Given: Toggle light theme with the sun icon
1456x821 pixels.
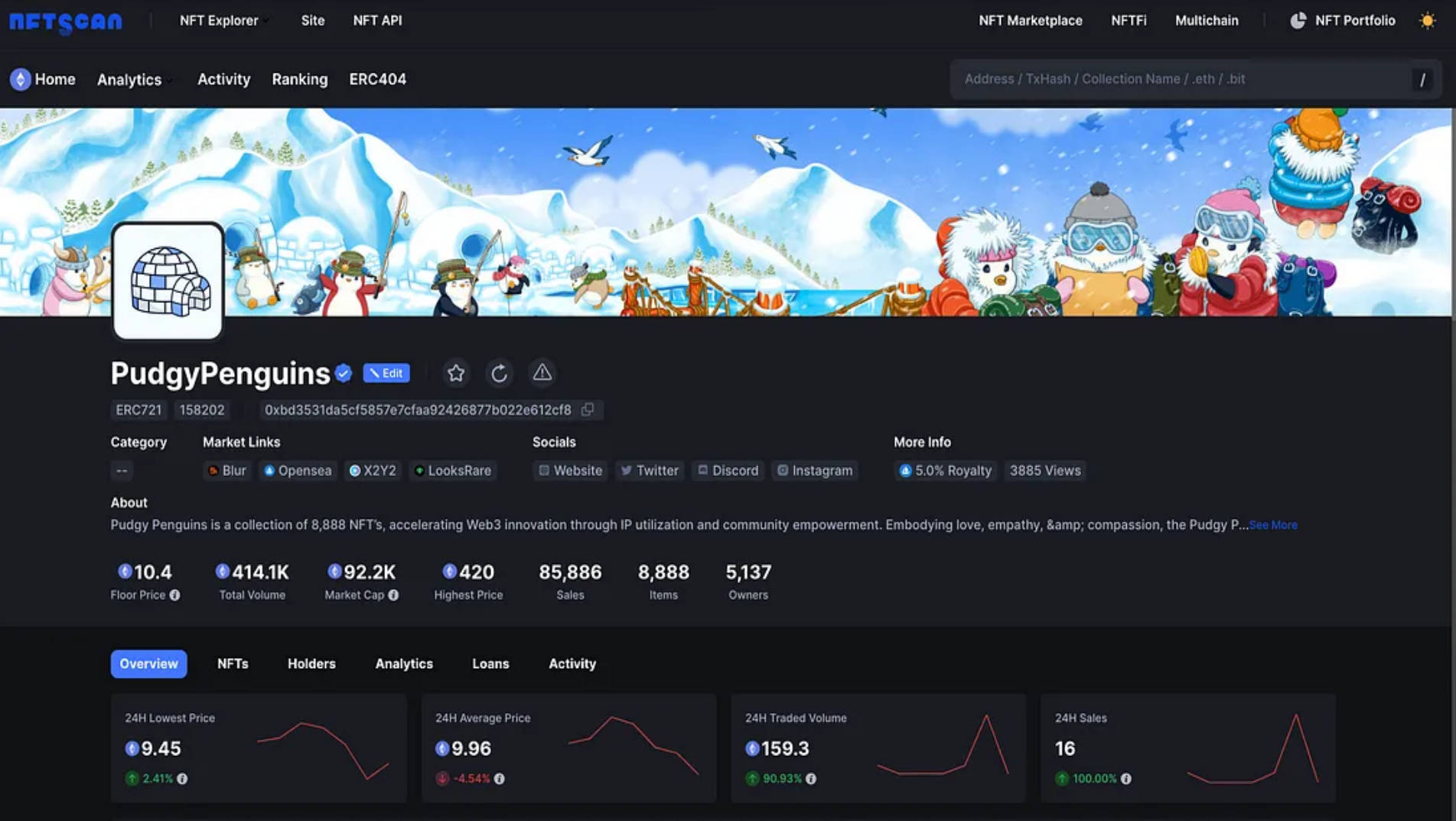Looking at the screenshot, I should [x=1428, y=21].
